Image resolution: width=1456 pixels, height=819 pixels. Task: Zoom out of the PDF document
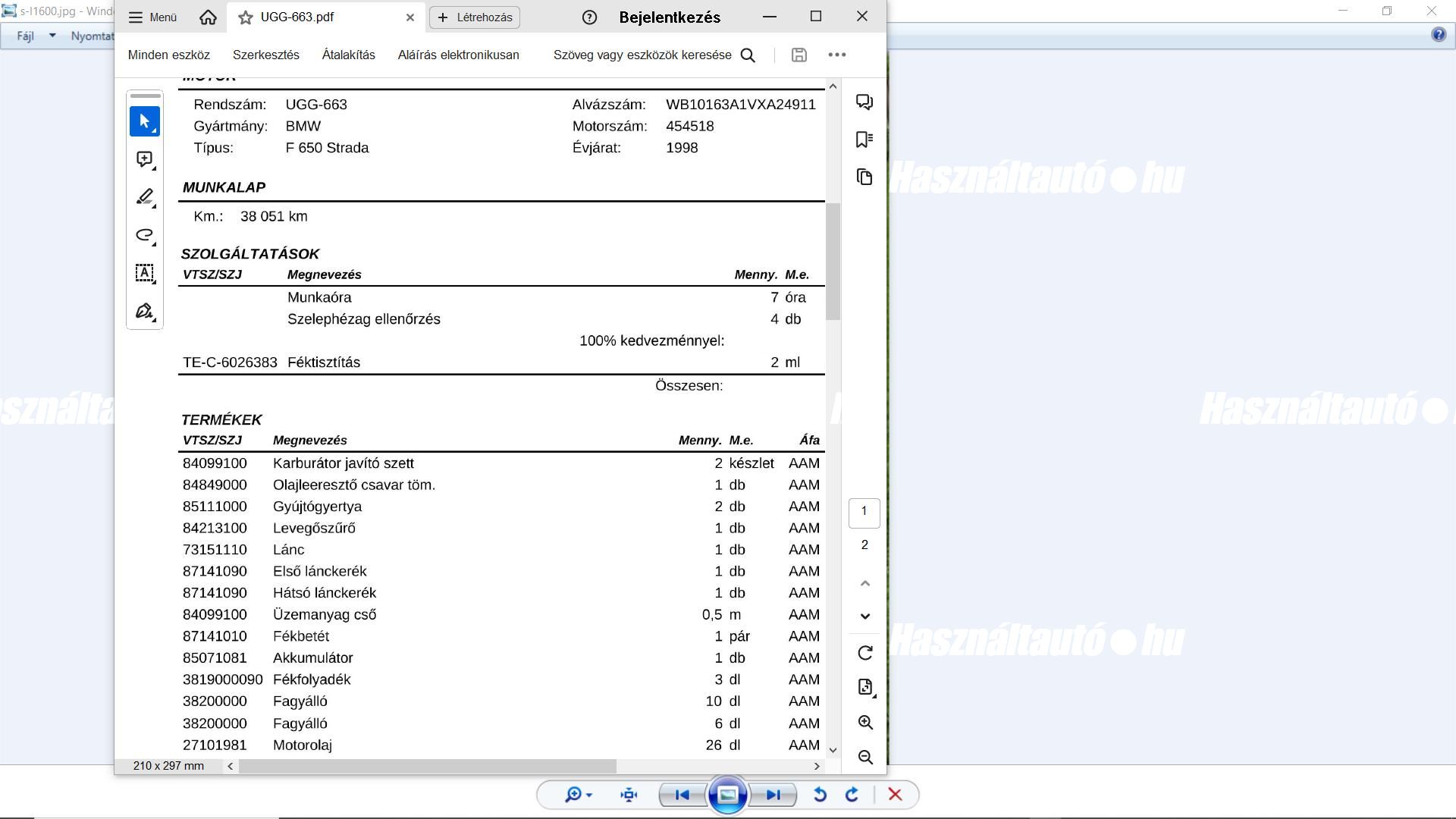pyautogui.click(x=865, y=757)
